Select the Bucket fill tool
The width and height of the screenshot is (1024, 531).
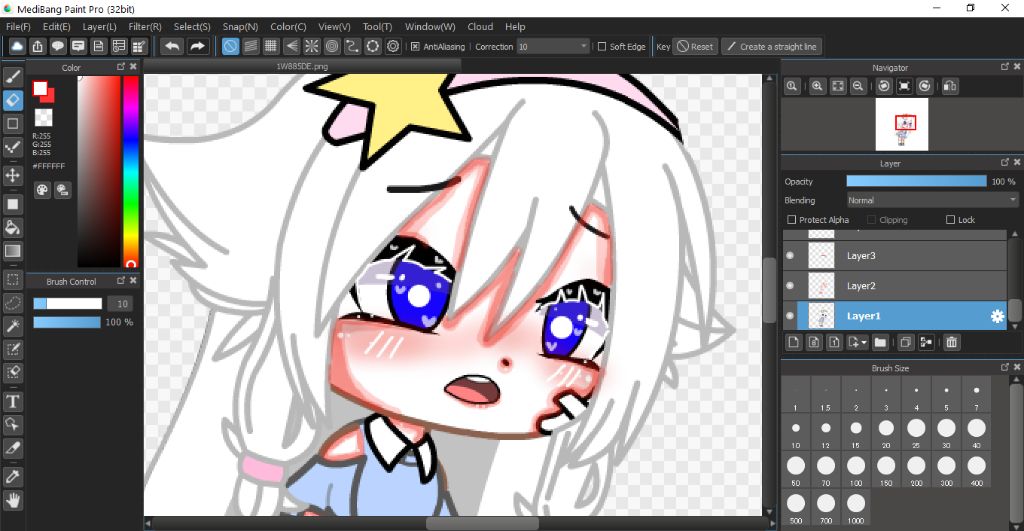(x=12, y=227)
